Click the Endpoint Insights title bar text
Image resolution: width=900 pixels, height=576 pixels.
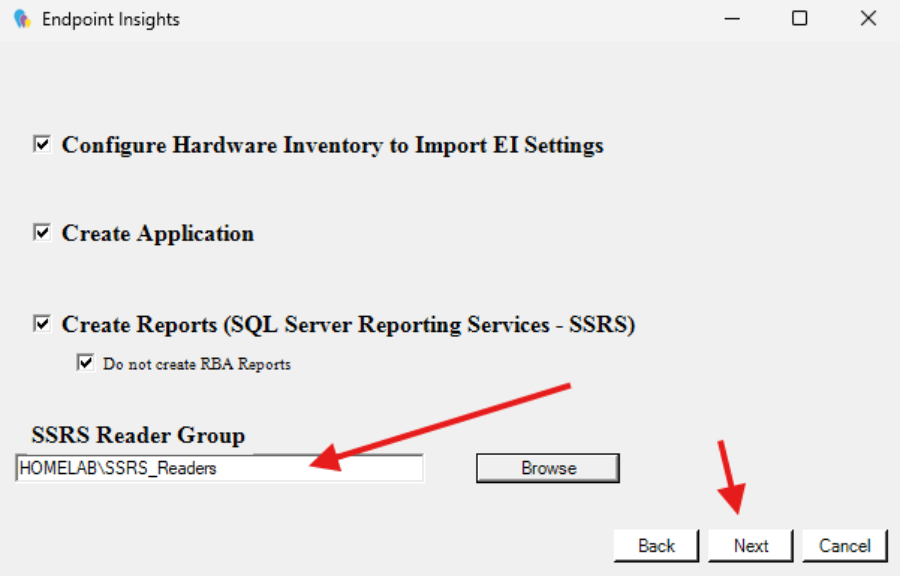coord(110,18)
